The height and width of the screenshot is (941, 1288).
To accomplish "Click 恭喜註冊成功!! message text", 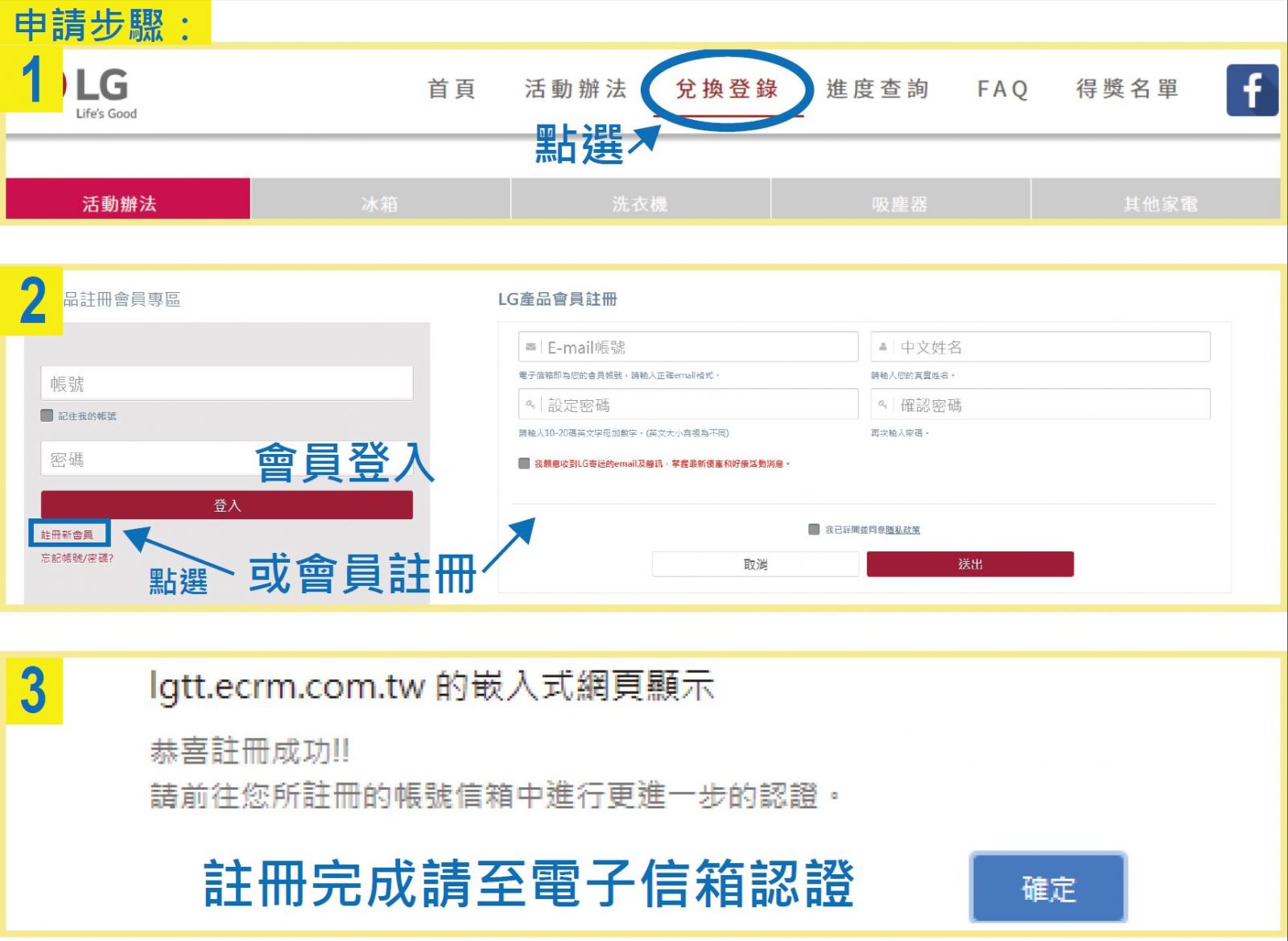I will pos(250,752).
